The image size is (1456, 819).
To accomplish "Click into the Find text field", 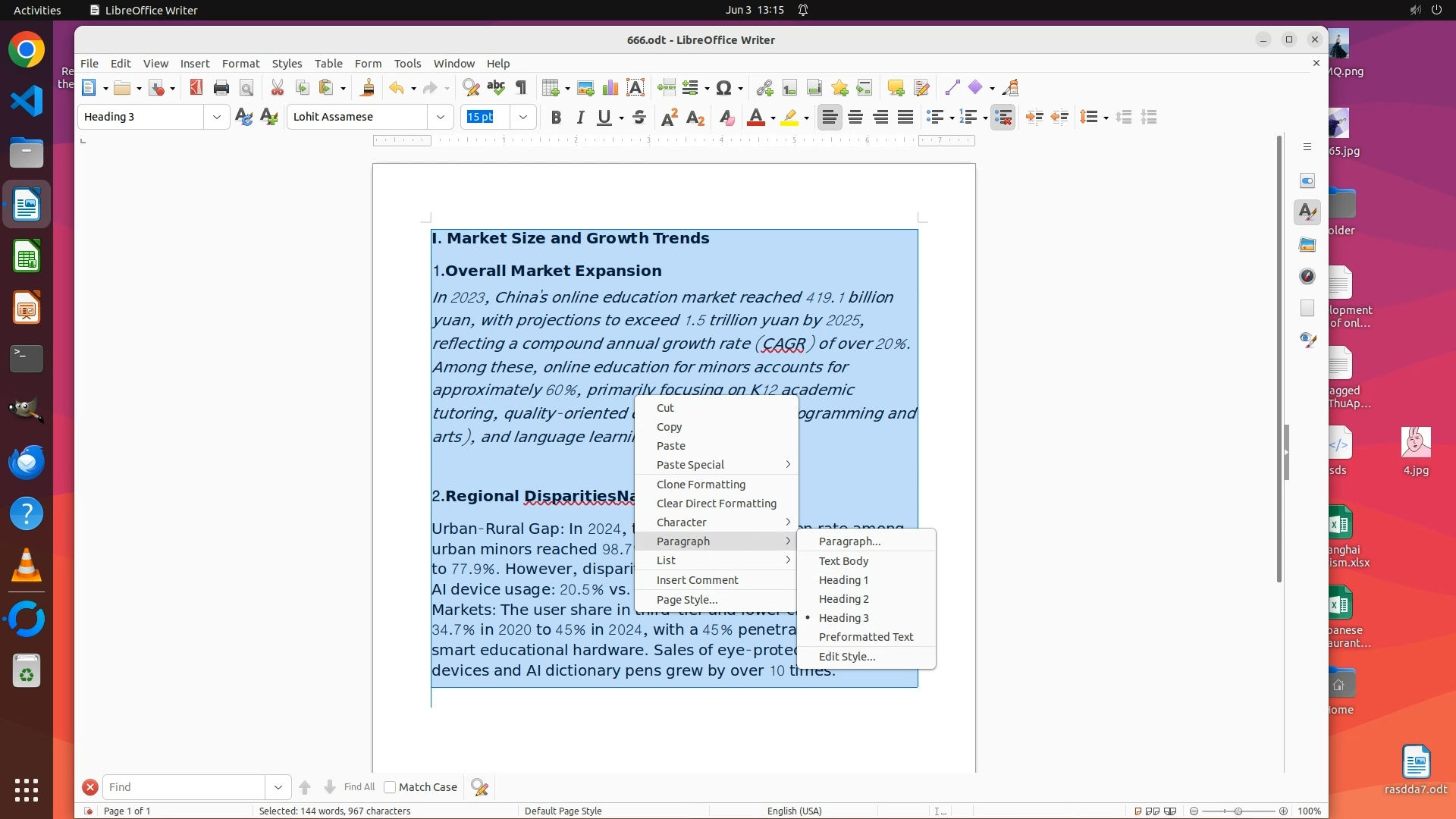I will (184, 787).
